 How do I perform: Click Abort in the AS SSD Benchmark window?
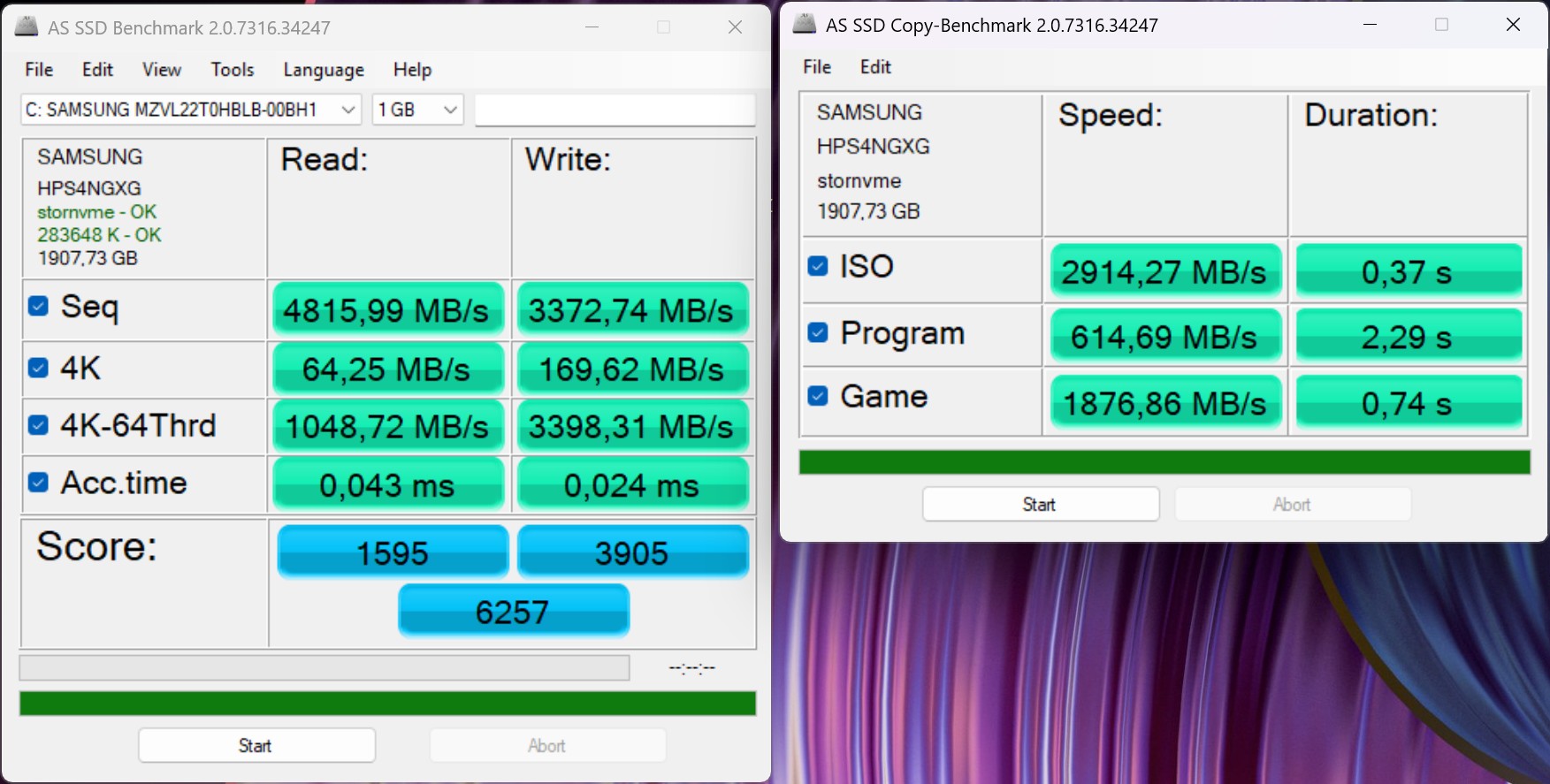tap(547, 745)
